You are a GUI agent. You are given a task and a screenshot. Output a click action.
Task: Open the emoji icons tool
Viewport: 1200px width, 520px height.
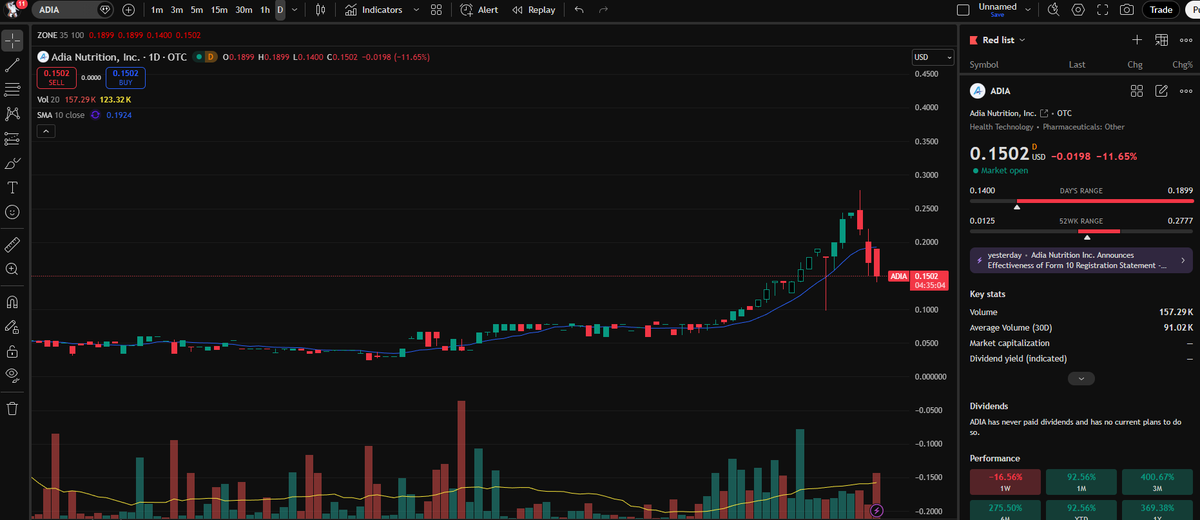pos(12,212)
